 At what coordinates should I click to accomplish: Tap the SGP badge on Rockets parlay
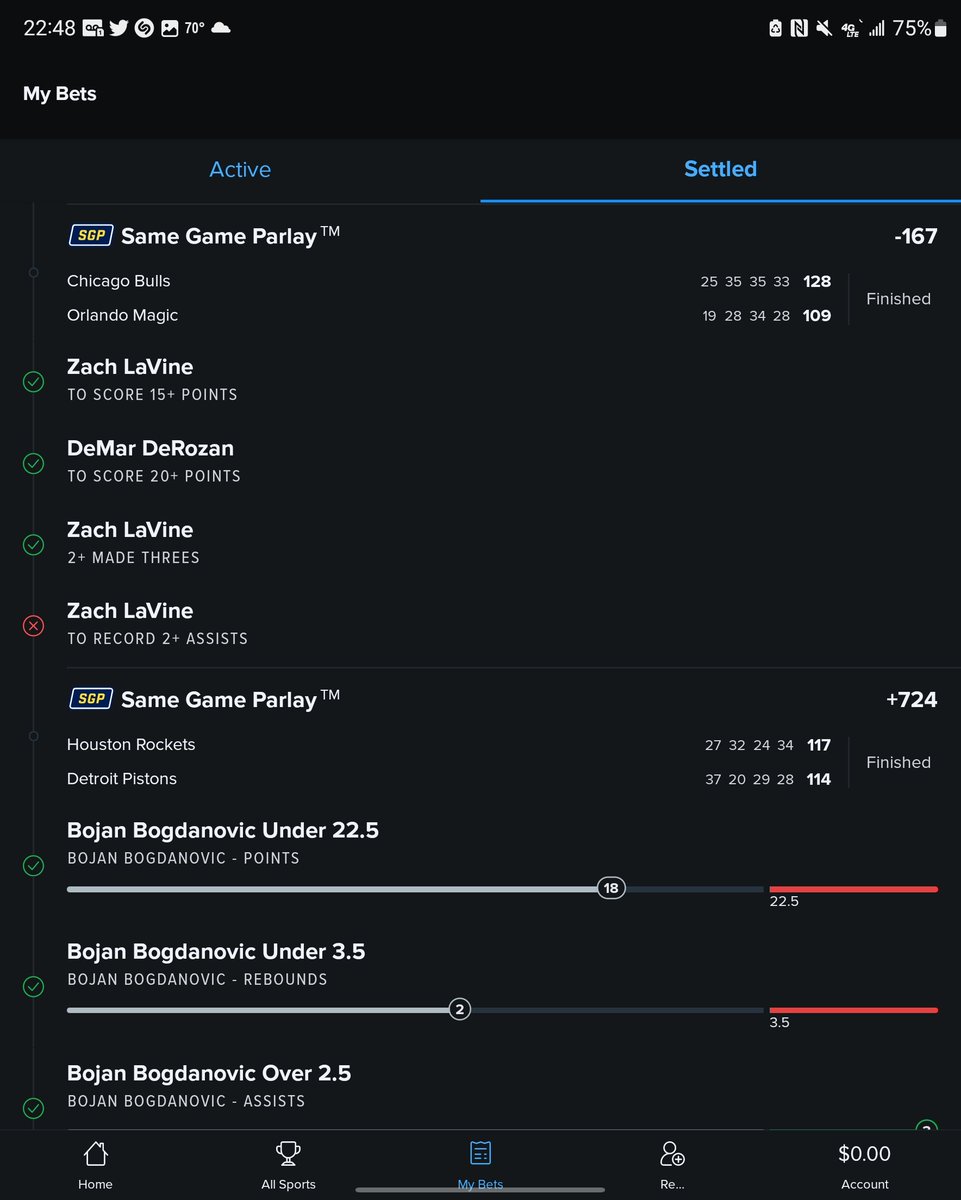click(x=91, y=699)
